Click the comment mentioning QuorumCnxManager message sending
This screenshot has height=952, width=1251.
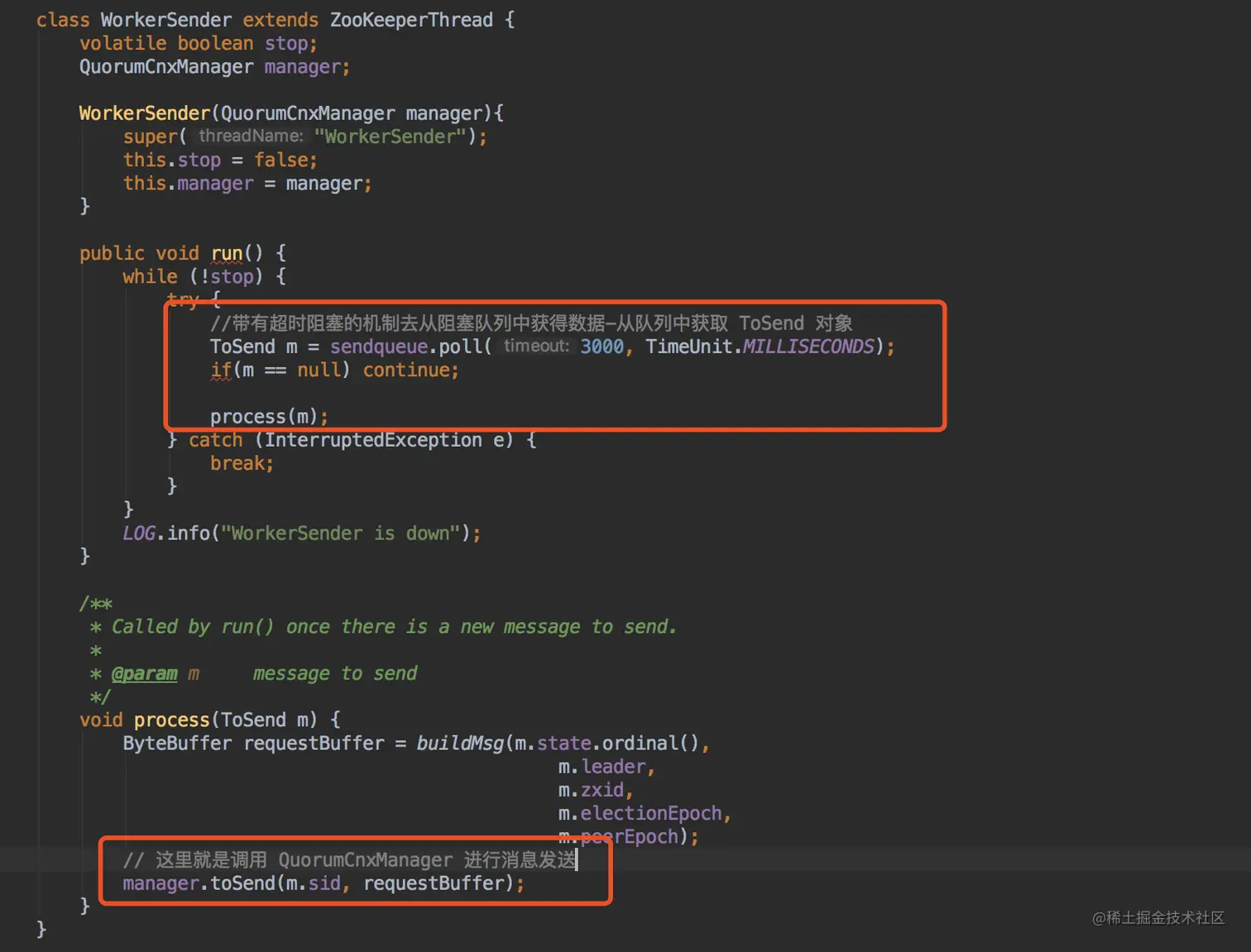(x=349, y=860)
